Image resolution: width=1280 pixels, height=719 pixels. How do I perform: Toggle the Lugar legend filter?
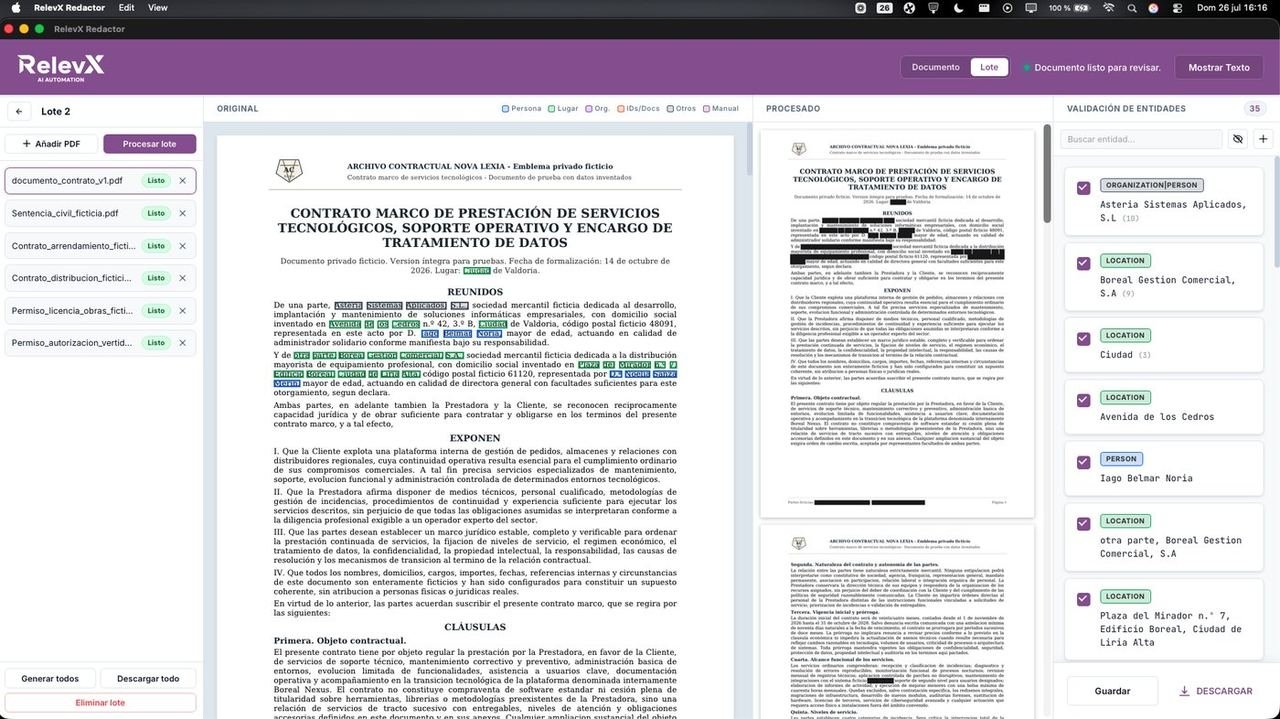pyautogui.click(x=563, y=108)
